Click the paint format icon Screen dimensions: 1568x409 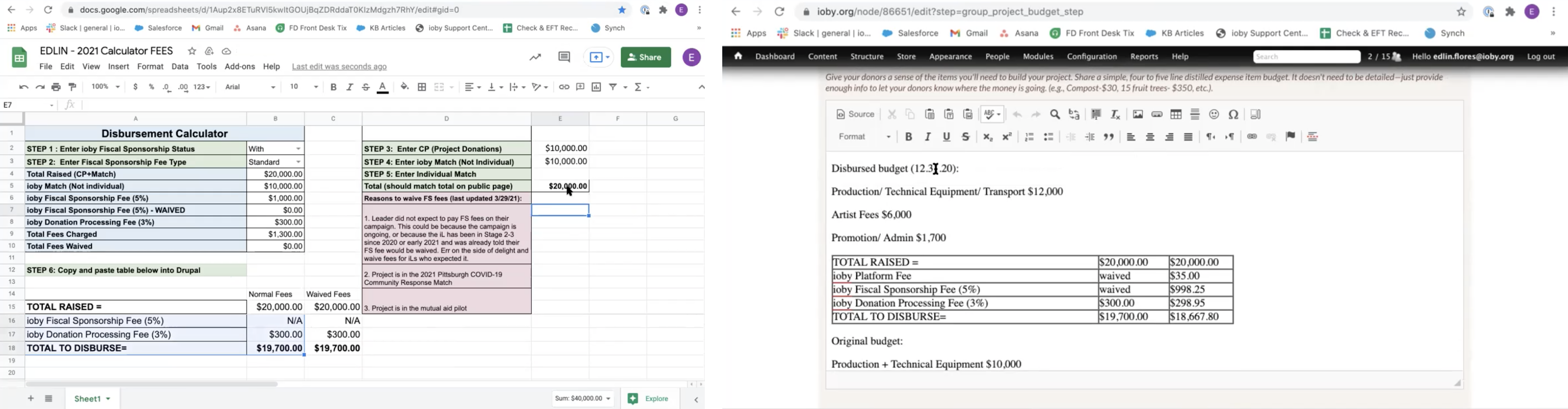point(73,87)
